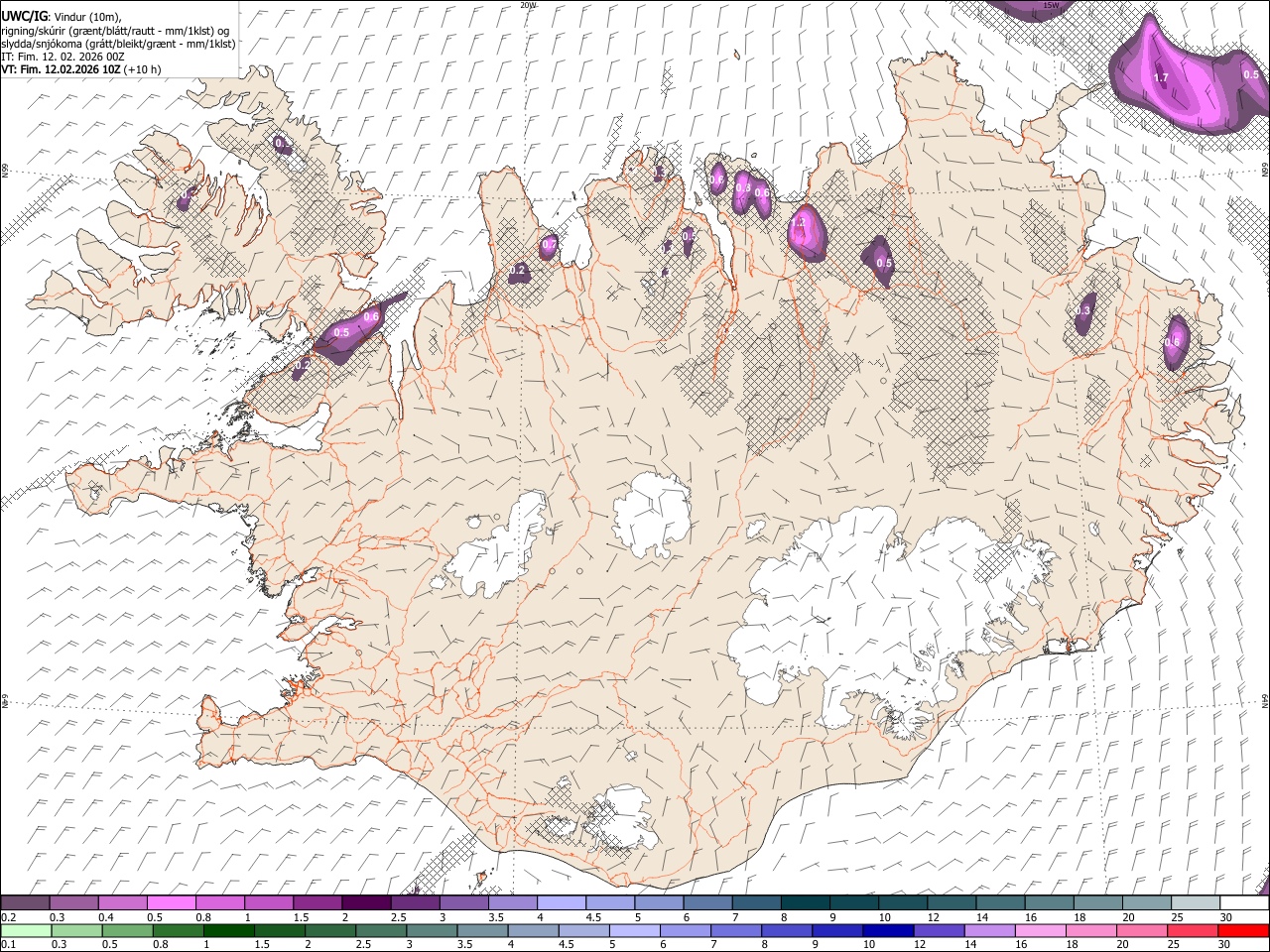Click the 'IT: Fim. 12. 02. 2026 00Z' line

(x=63, y=57)
